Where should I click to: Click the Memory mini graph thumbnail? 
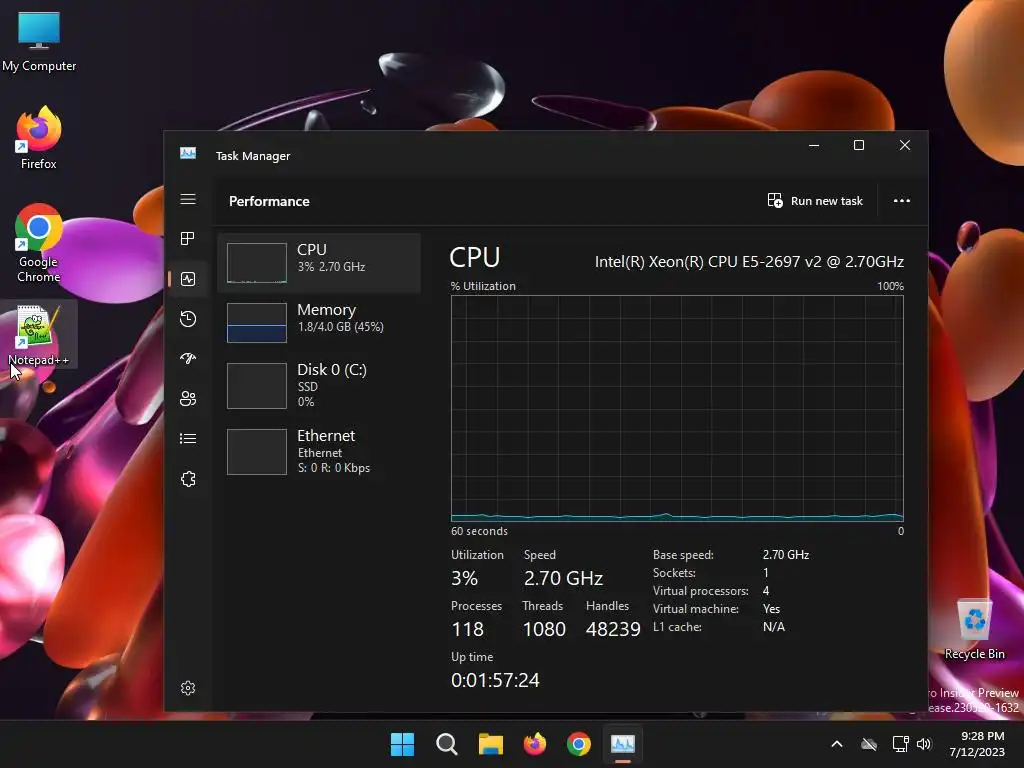pyautogui.click(x=257, y=323)
